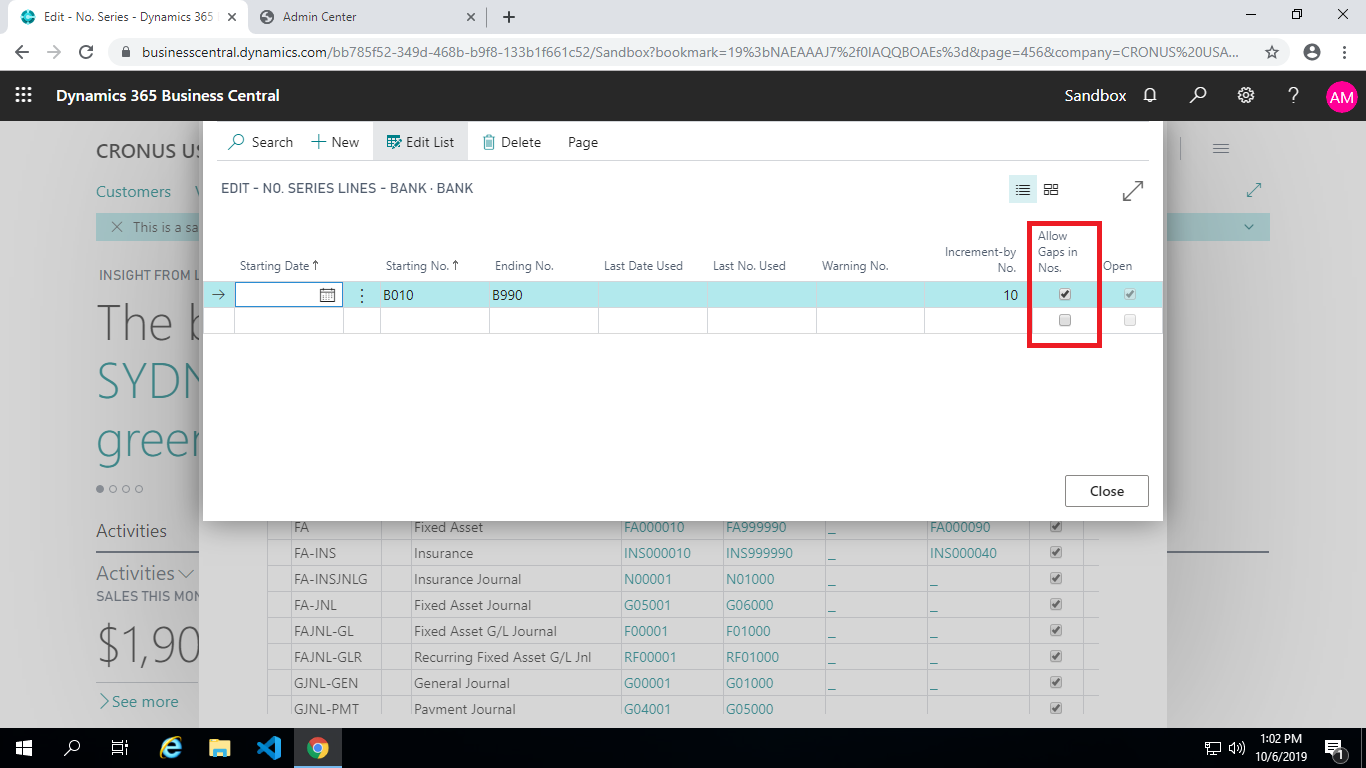
Task: Uncheck Allow Gaps in Nos. for B010 row
Action: [1065, 295]
